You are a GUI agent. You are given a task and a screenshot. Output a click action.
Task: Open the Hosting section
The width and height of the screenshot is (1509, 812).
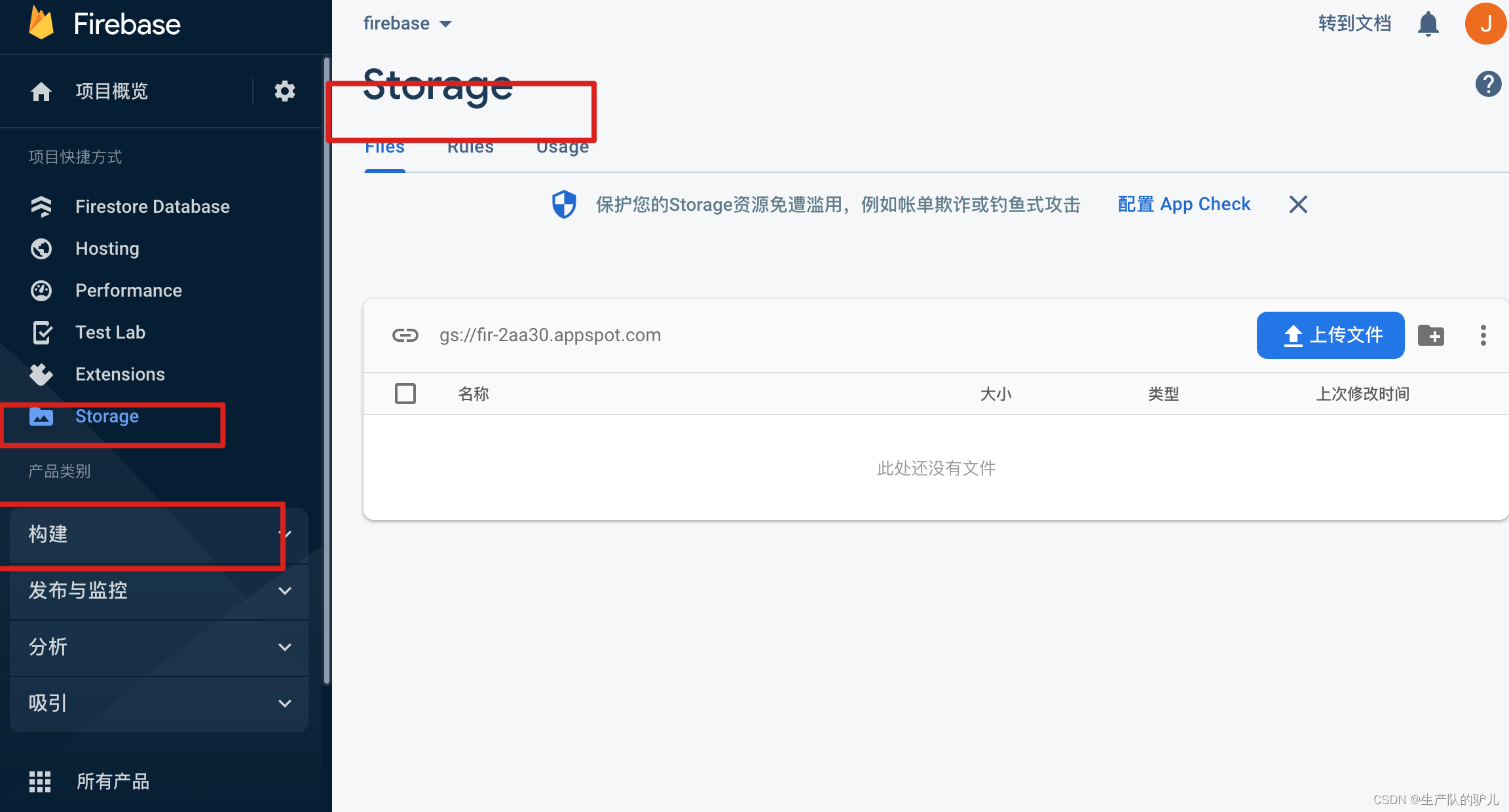point(107,248)
